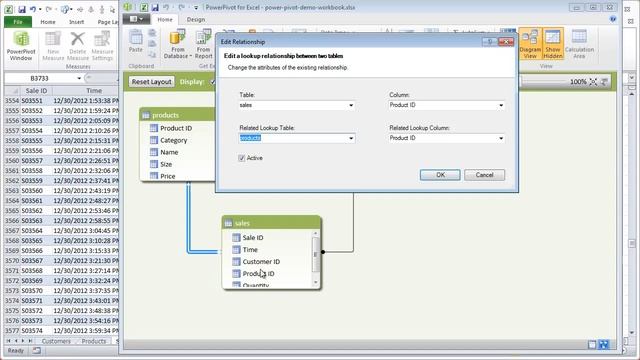Select the Price field in products table

pos(167,176)
